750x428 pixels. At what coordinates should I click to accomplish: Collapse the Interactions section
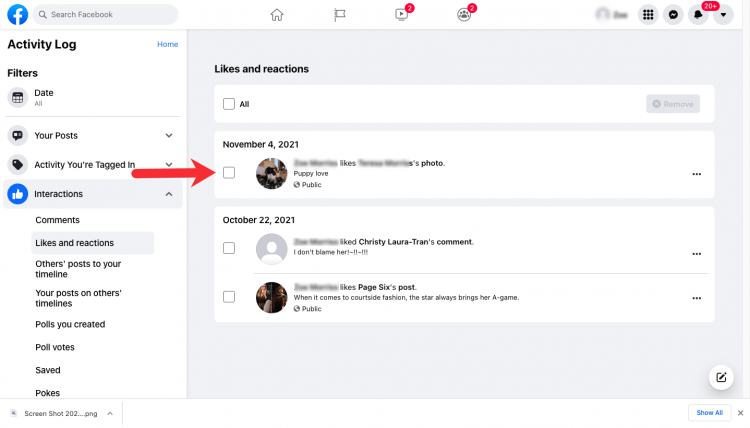(x=169, y=194)
